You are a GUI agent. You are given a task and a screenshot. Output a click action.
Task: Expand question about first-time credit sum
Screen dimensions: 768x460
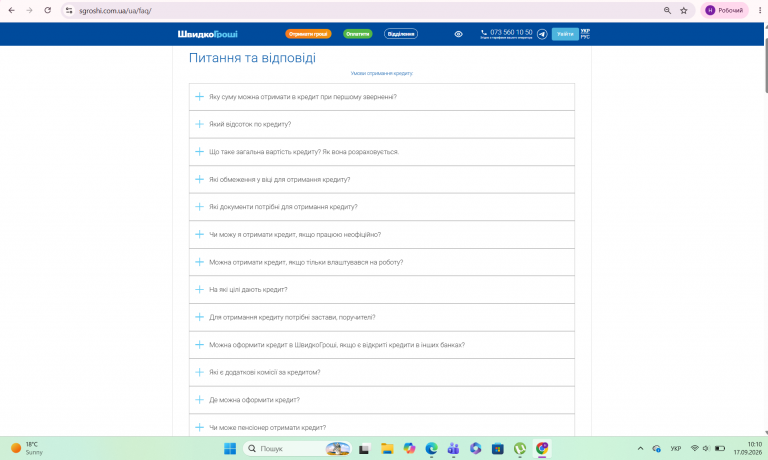tap(382, 97)
